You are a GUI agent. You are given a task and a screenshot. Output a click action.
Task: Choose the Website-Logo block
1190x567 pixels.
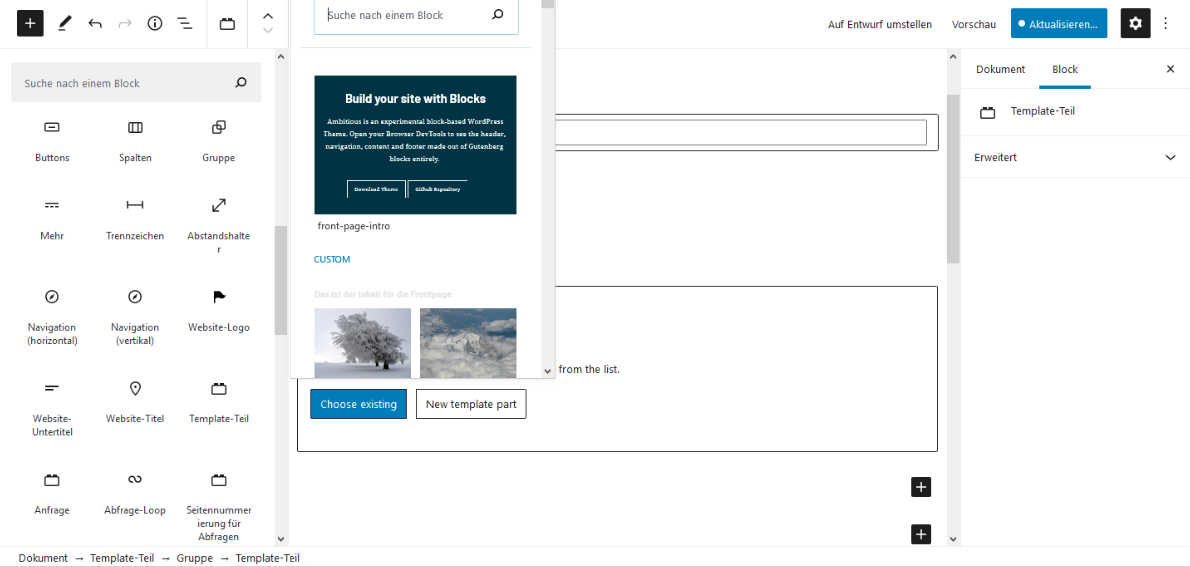218,298
